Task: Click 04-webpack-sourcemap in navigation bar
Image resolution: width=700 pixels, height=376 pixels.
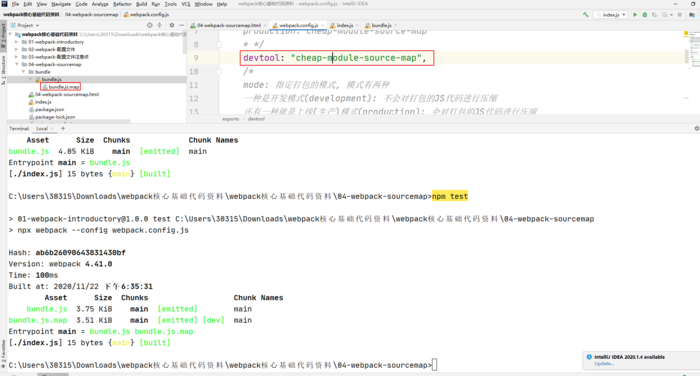Action: click(x=92, y=15)
